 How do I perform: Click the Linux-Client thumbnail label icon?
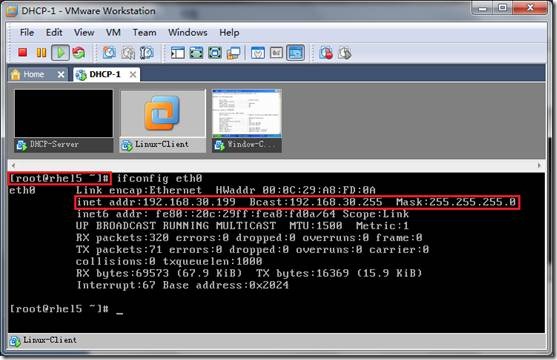(126, 145)
